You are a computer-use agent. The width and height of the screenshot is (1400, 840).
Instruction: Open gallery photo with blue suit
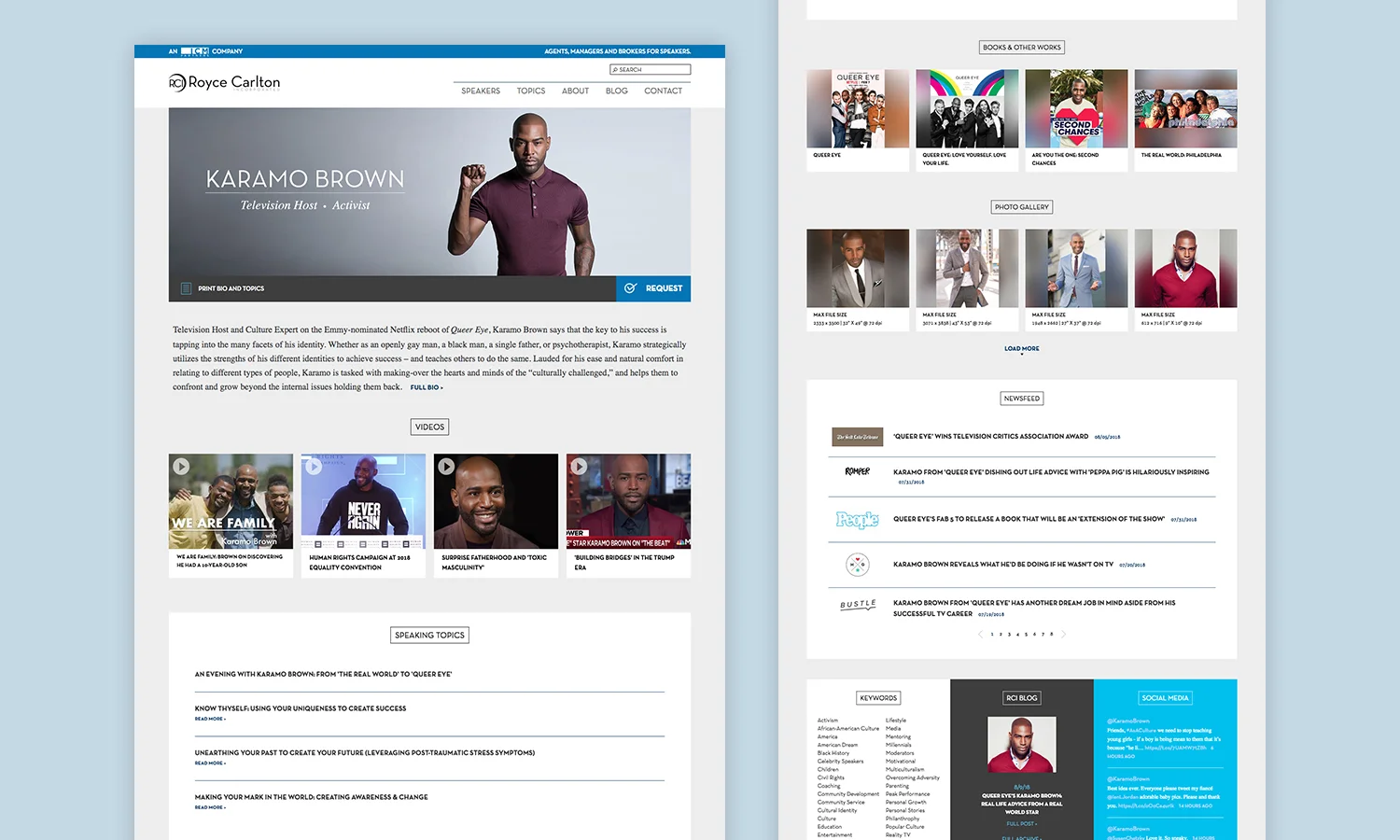pyautogui.click(x=1076, y=269)
